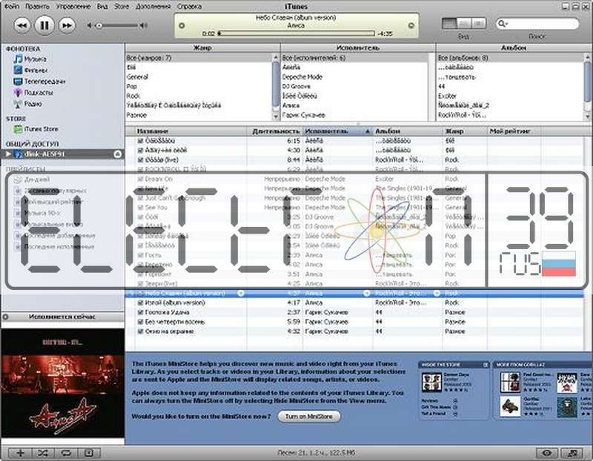Toggle the Исполнитель column sort arrow
Screen dimensions: 593x461
click(x=367, y=131)
